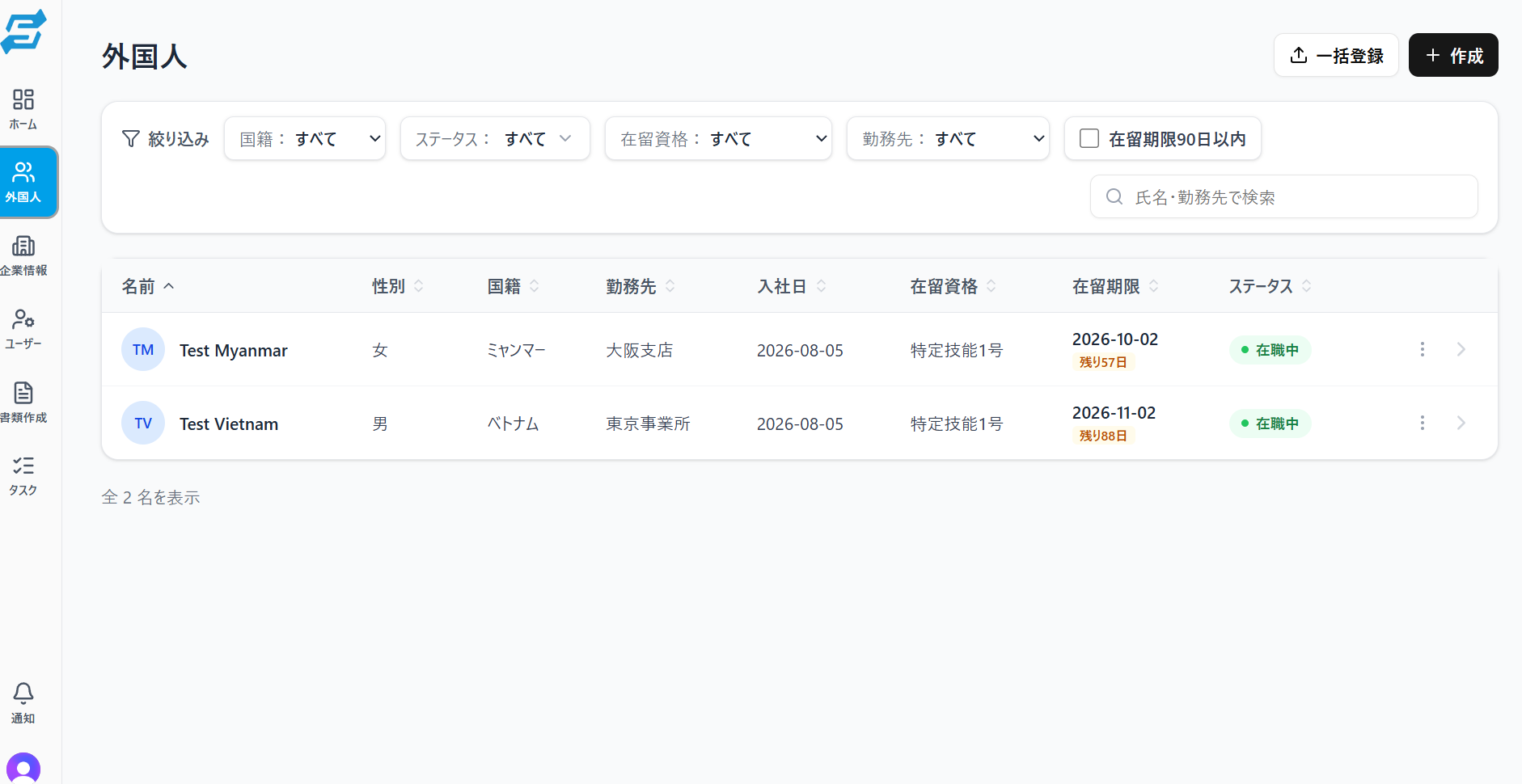Sort the table by 在留資格 column header
The image size is (1522, 784).
(x=953, y=286)
